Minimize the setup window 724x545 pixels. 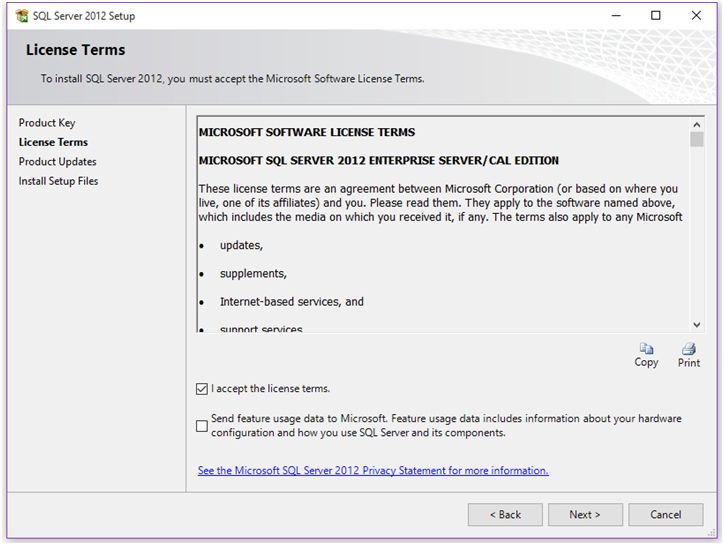coord(612,16)
